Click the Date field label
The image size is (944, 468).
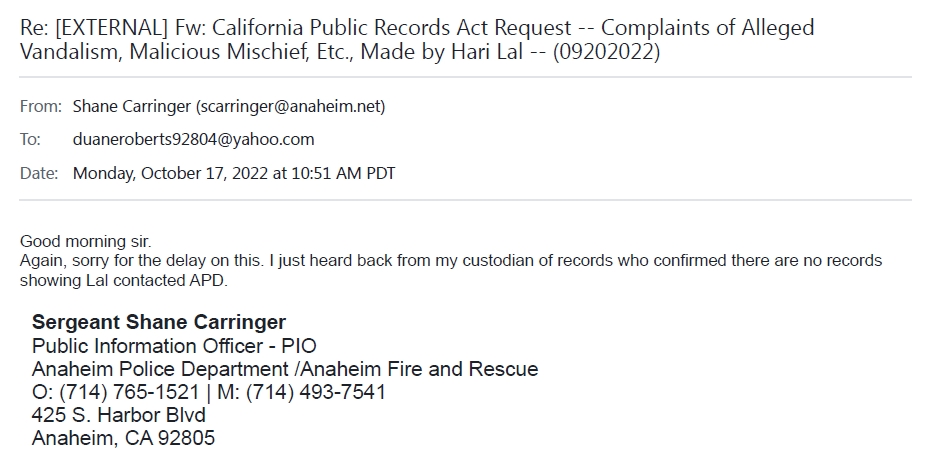tap(39, 173)
